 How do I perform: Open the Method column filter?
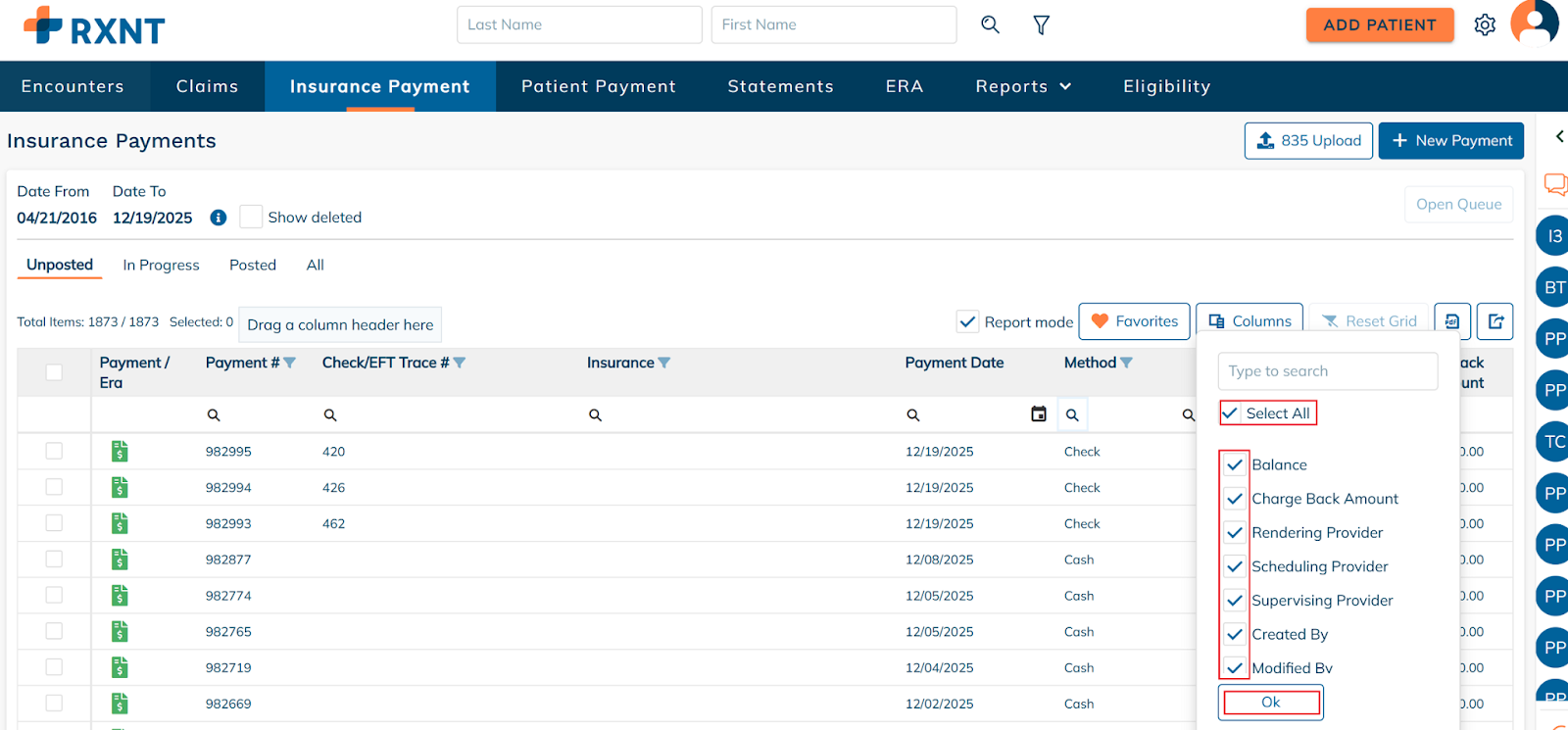1126,363
